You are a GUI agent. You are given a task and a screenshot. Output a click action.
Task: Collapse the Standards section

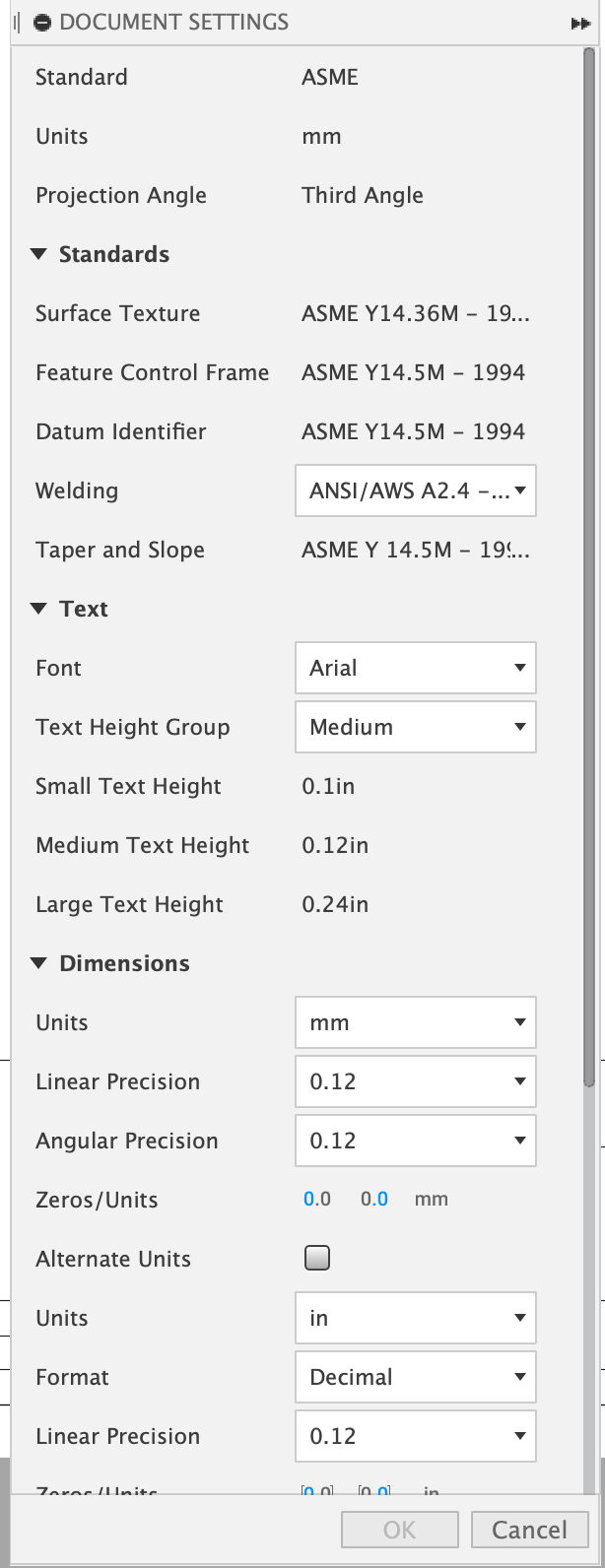point(39,254)
